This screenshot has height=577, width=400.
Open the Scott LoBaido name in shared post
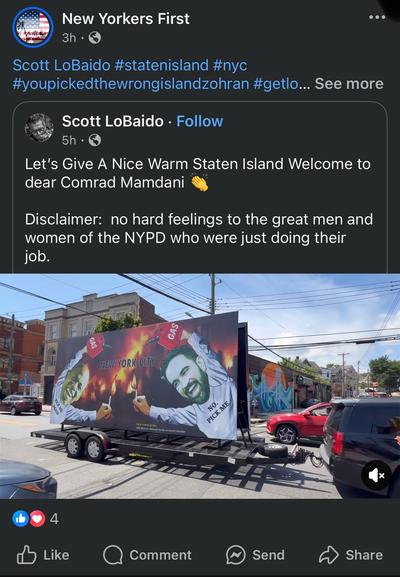pyautogui.click(x=113, y=121)
